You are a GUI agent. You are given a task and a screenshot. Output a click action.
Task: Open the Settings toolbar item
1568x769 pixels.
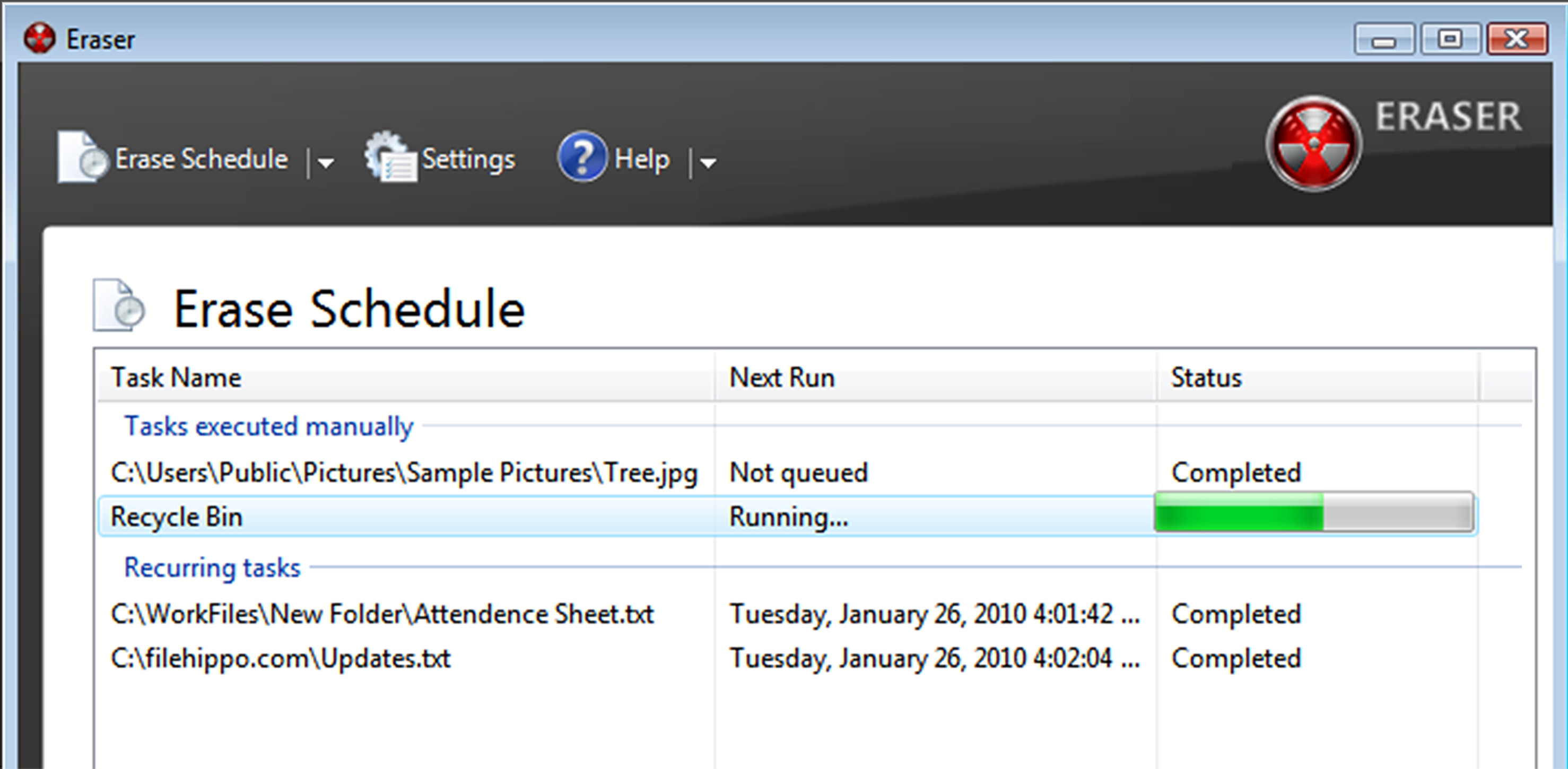[x=468, y=160]
